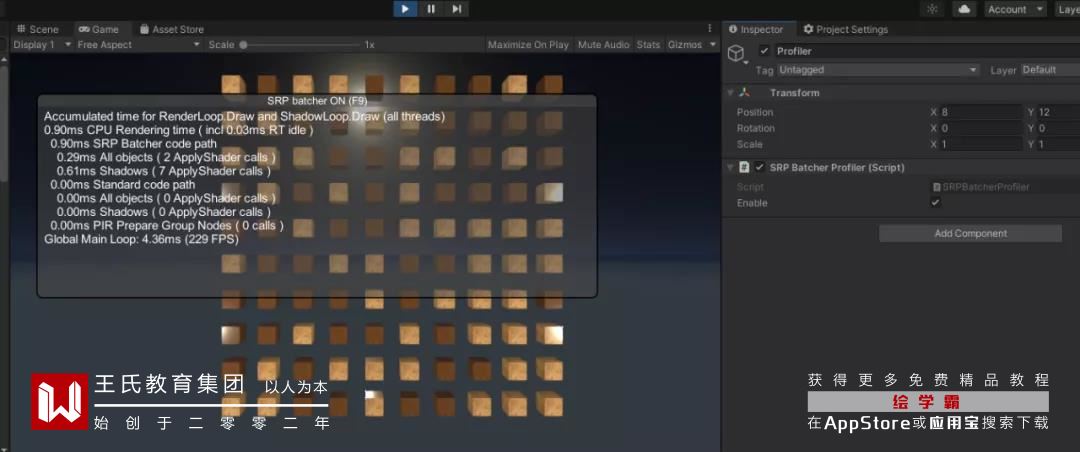Click the Transform component icon

[x=745, y=93]
